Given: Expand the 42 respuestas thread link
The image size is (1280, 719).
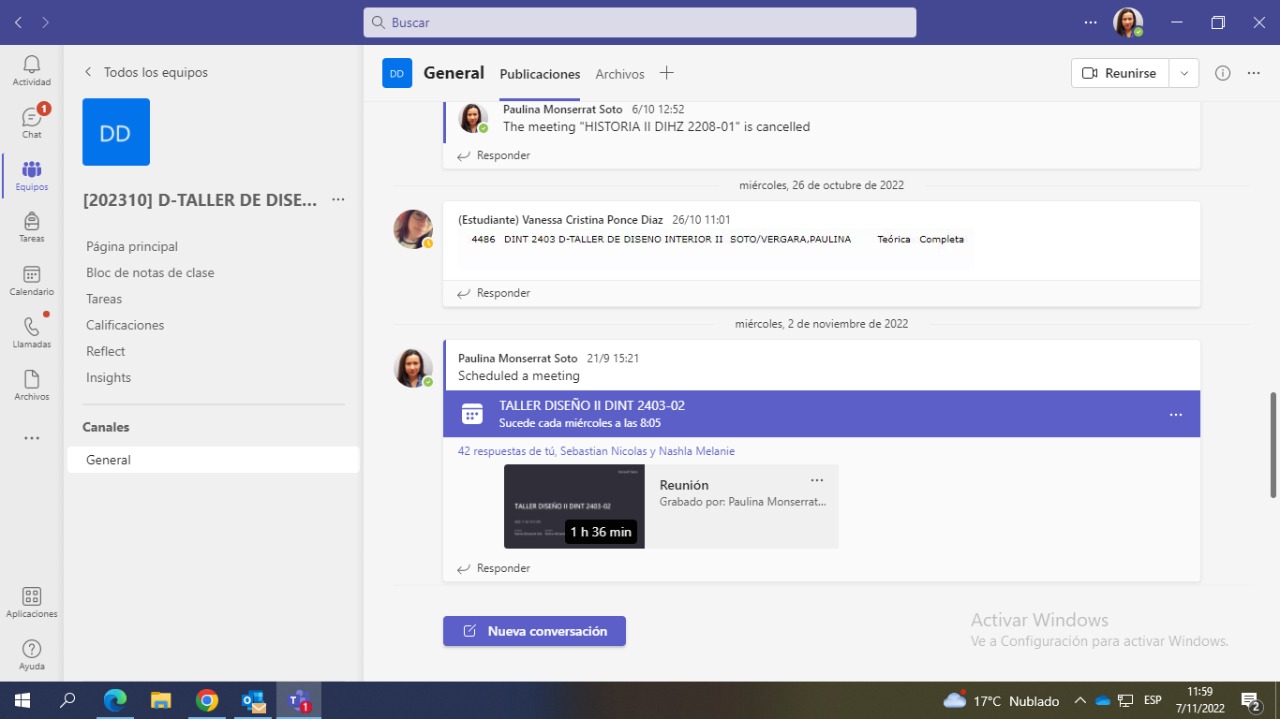Looking at the screenshot, I should (x=596, y=451).
